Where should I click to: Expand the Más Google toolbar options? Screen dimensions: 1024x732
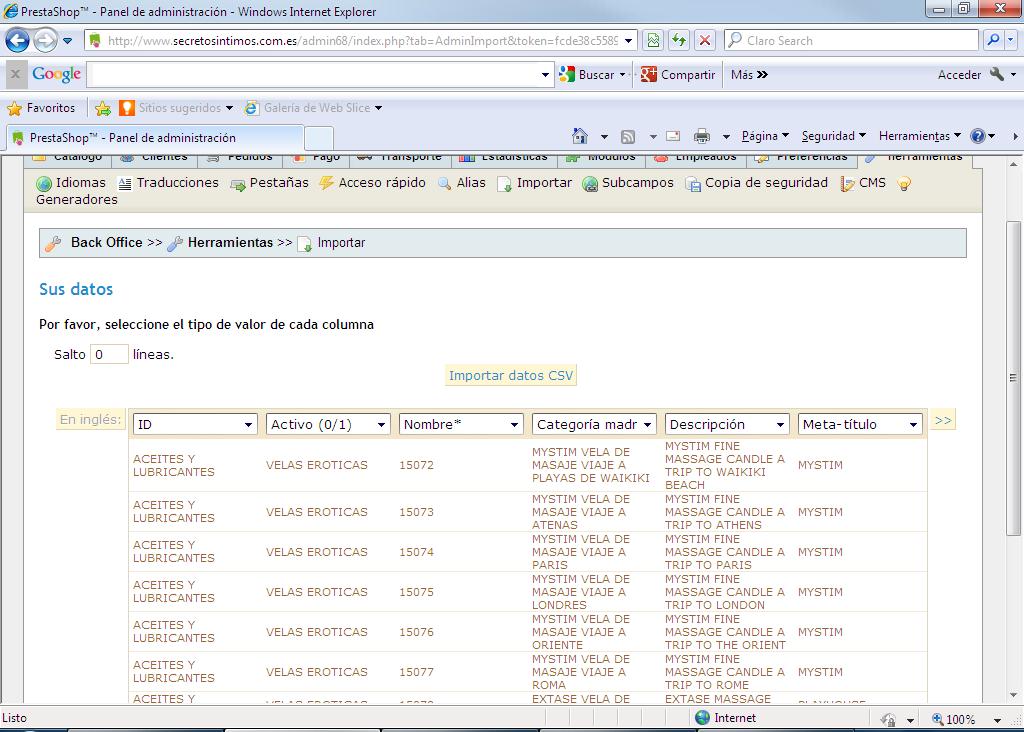pos(749,74)
